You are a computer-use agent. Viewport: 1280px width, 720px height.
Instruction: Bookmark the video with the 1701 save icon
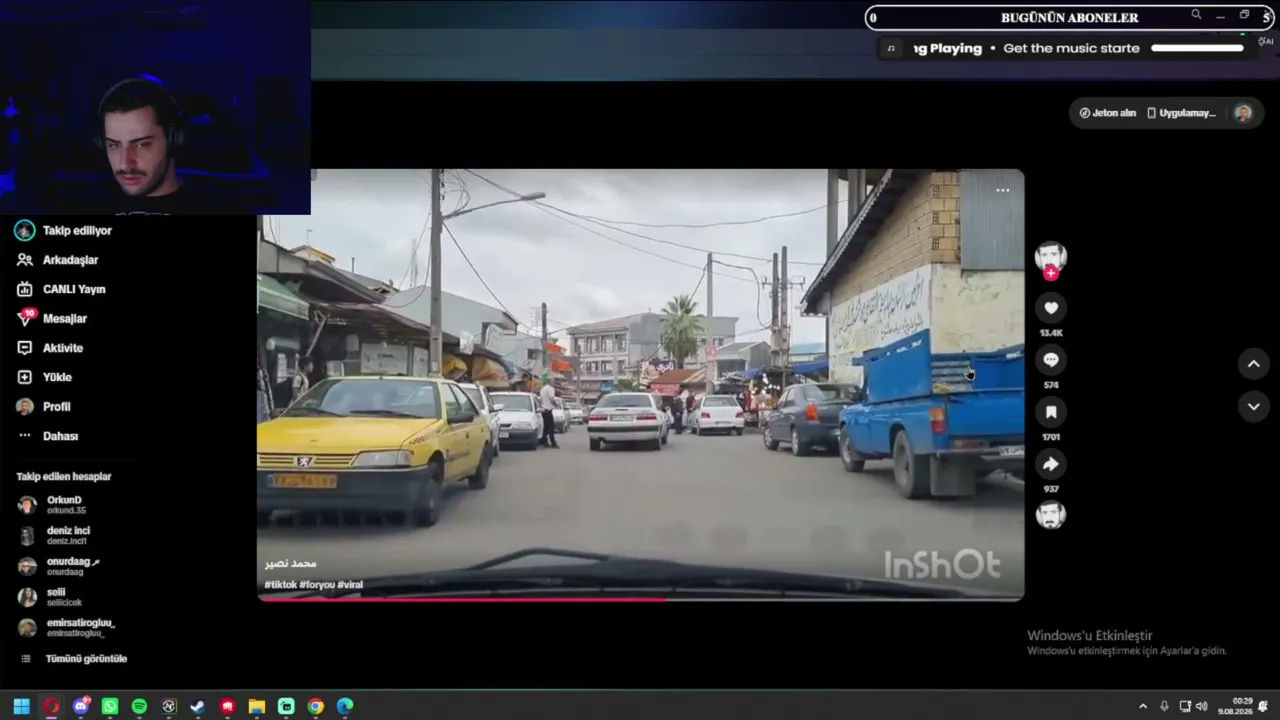pos(1050,412)
